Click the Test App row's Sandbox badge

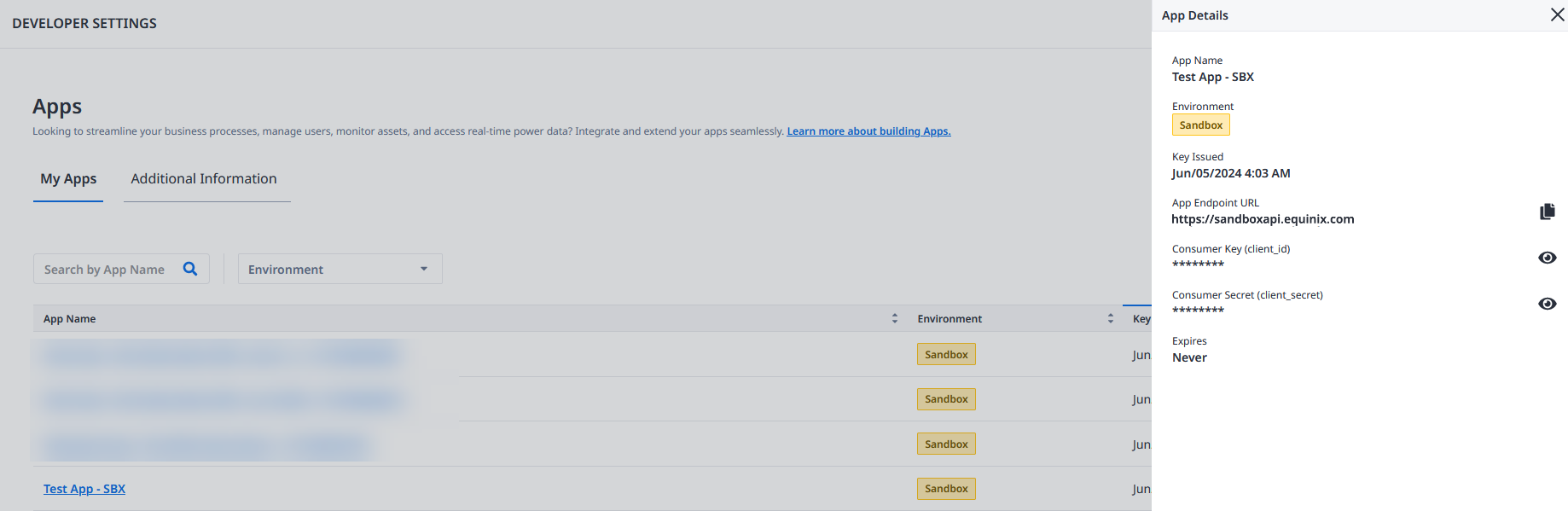pos(946,489)
